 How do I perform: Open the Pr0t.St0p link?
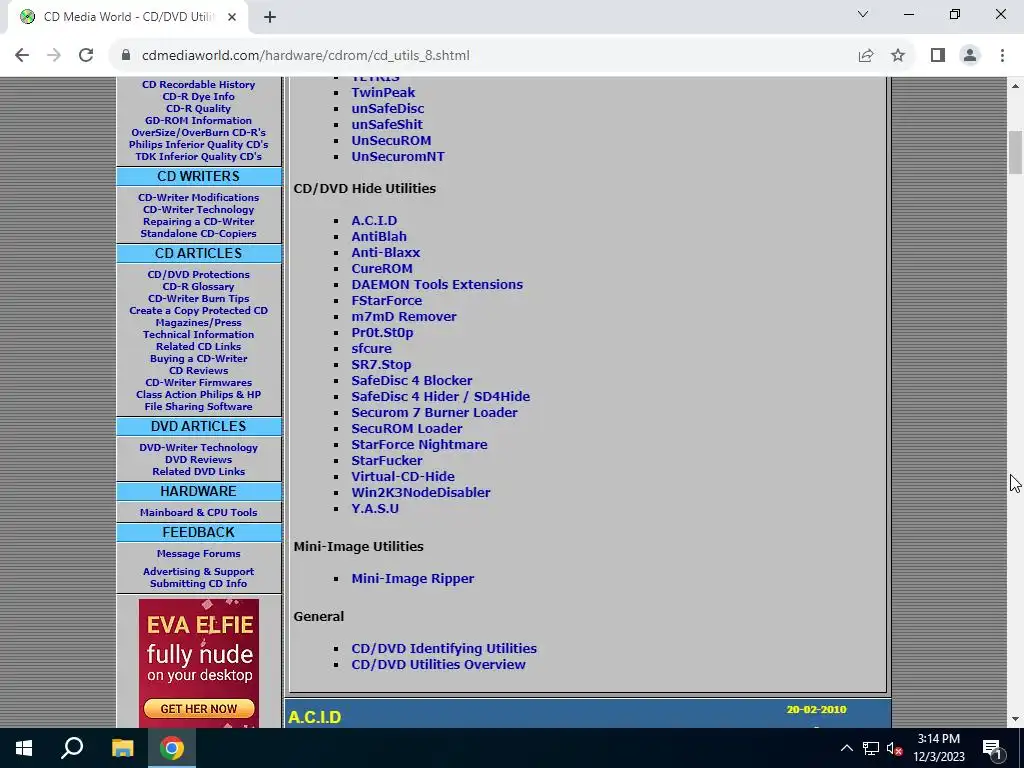pos(382,332)
